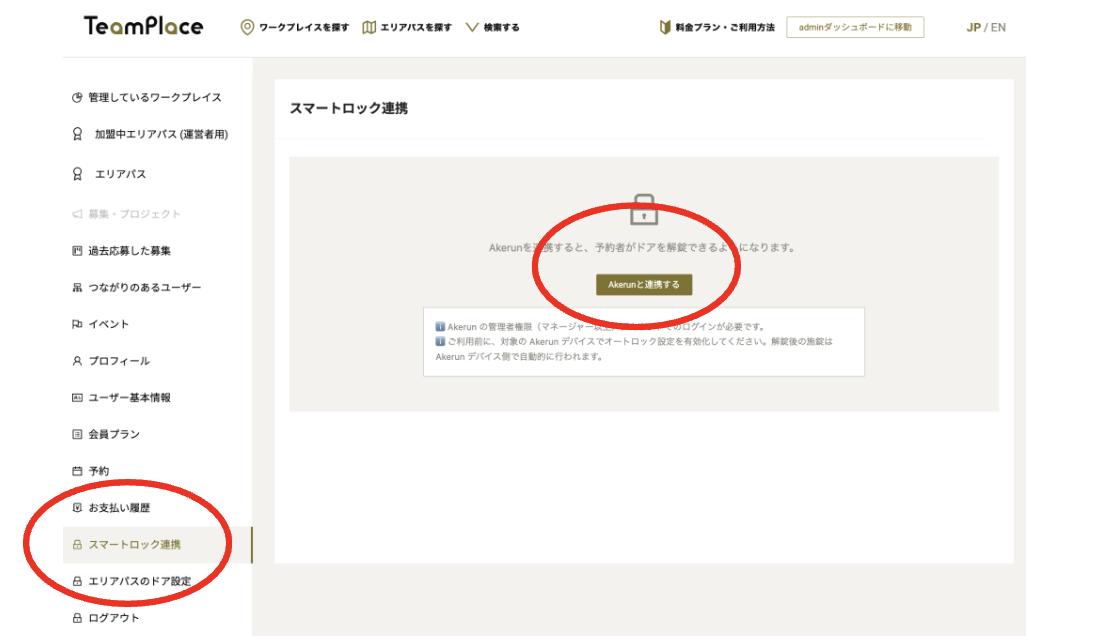Click the Akerunと連携する button
This screenshot has height=644, width=1108.
coord(644,284)
